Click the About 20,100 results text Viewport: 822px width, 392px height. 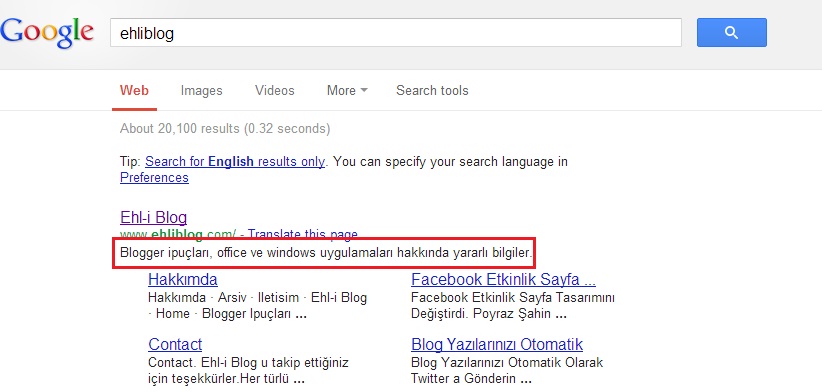[x=225, y=128]
